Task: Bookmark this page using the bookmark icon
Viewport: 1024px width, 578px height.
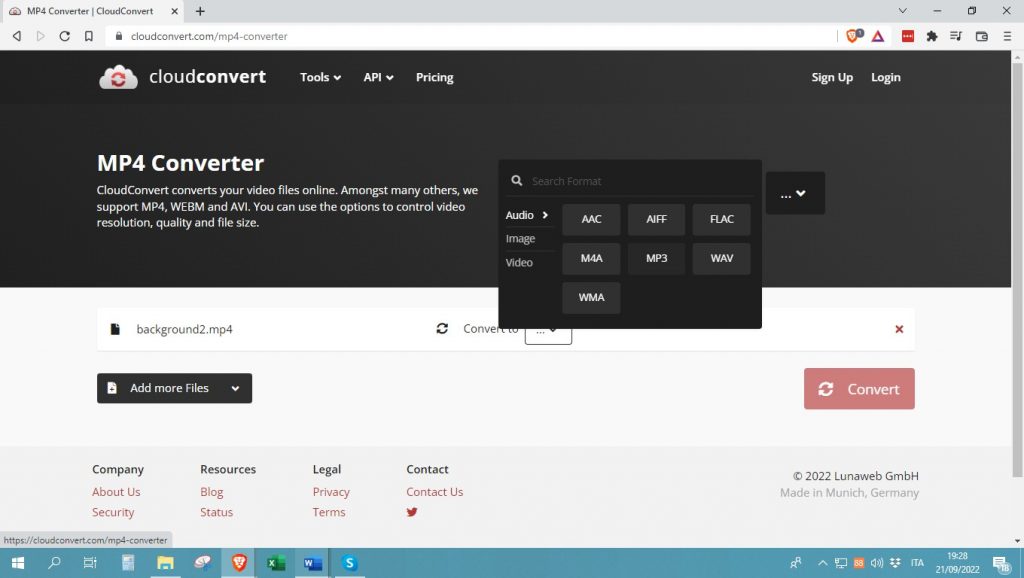Action: 89,36
